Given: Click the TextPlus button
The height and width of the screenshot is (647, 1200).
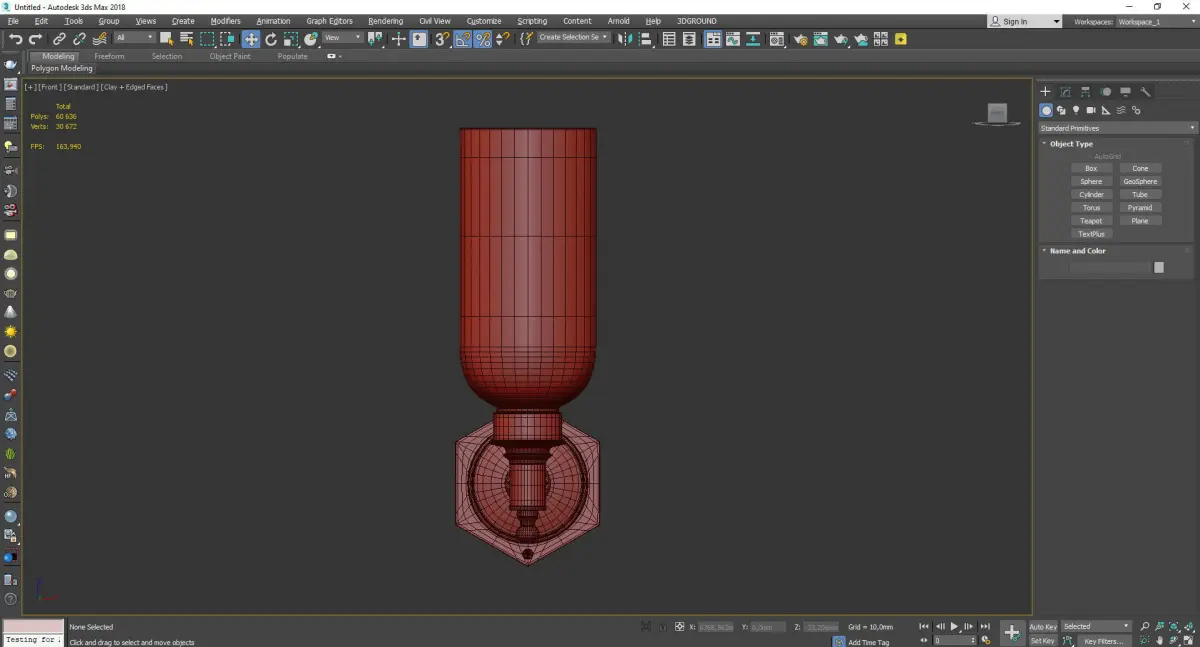Looking at the screenshot, I should [1091, 233].
